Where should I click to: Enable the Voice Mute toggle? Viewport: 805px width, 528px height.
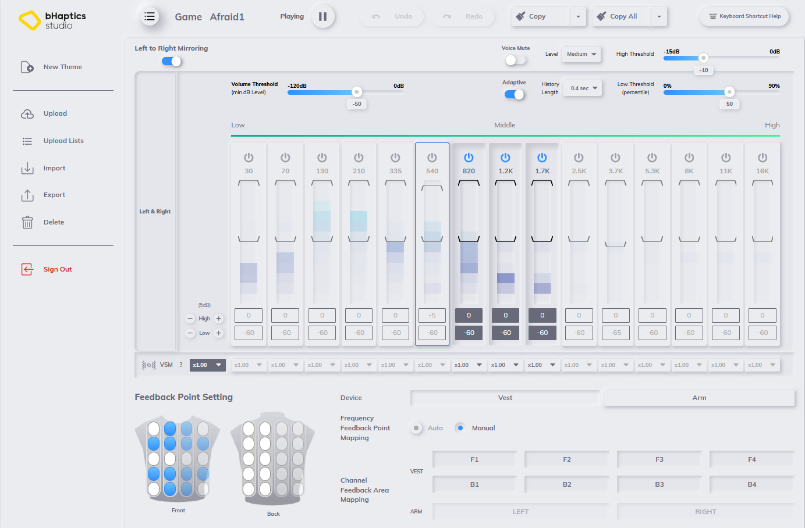coord(515,60)
